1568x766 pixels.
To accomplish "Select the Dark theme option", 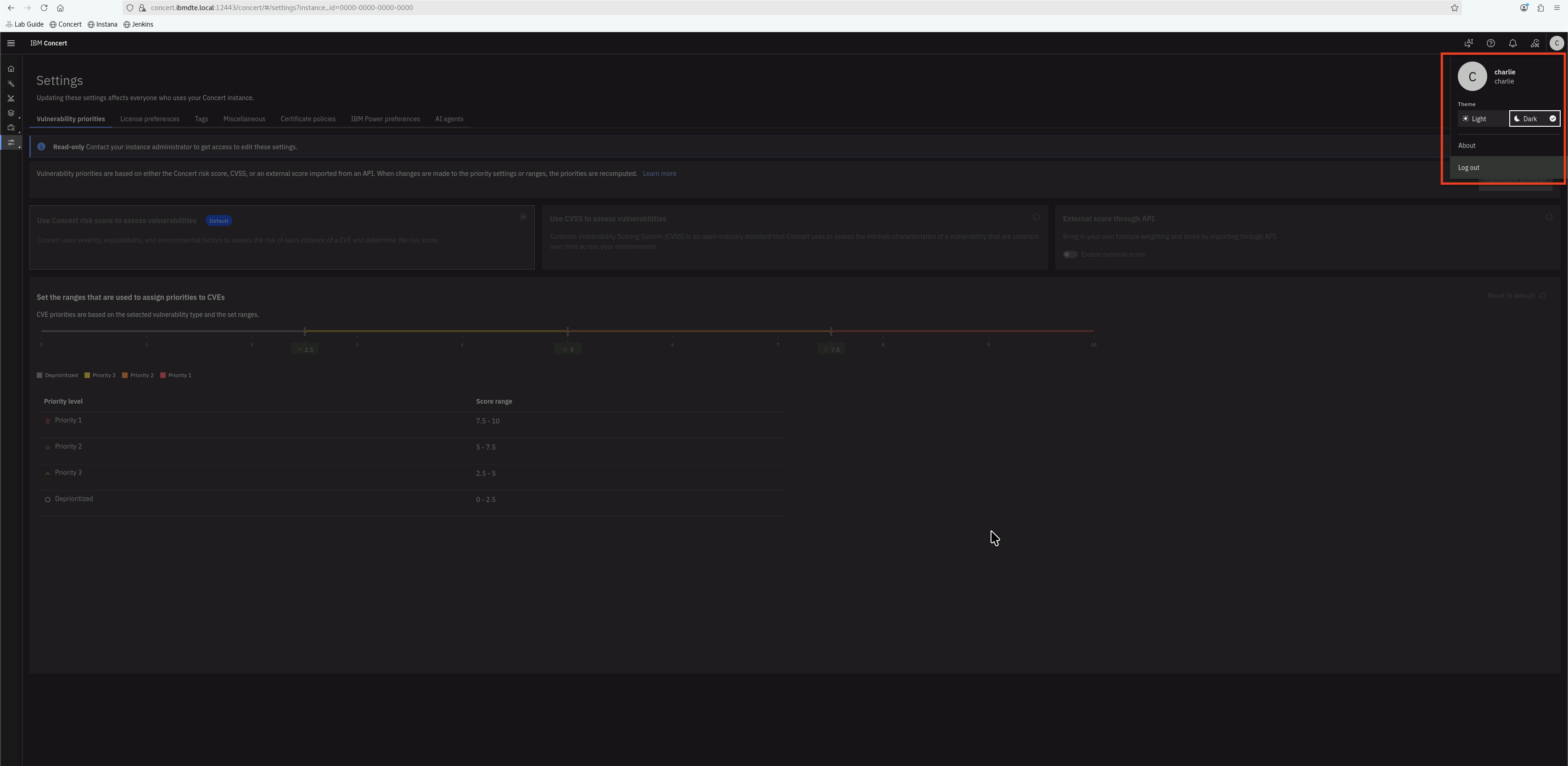I will tap(1534, 119).
